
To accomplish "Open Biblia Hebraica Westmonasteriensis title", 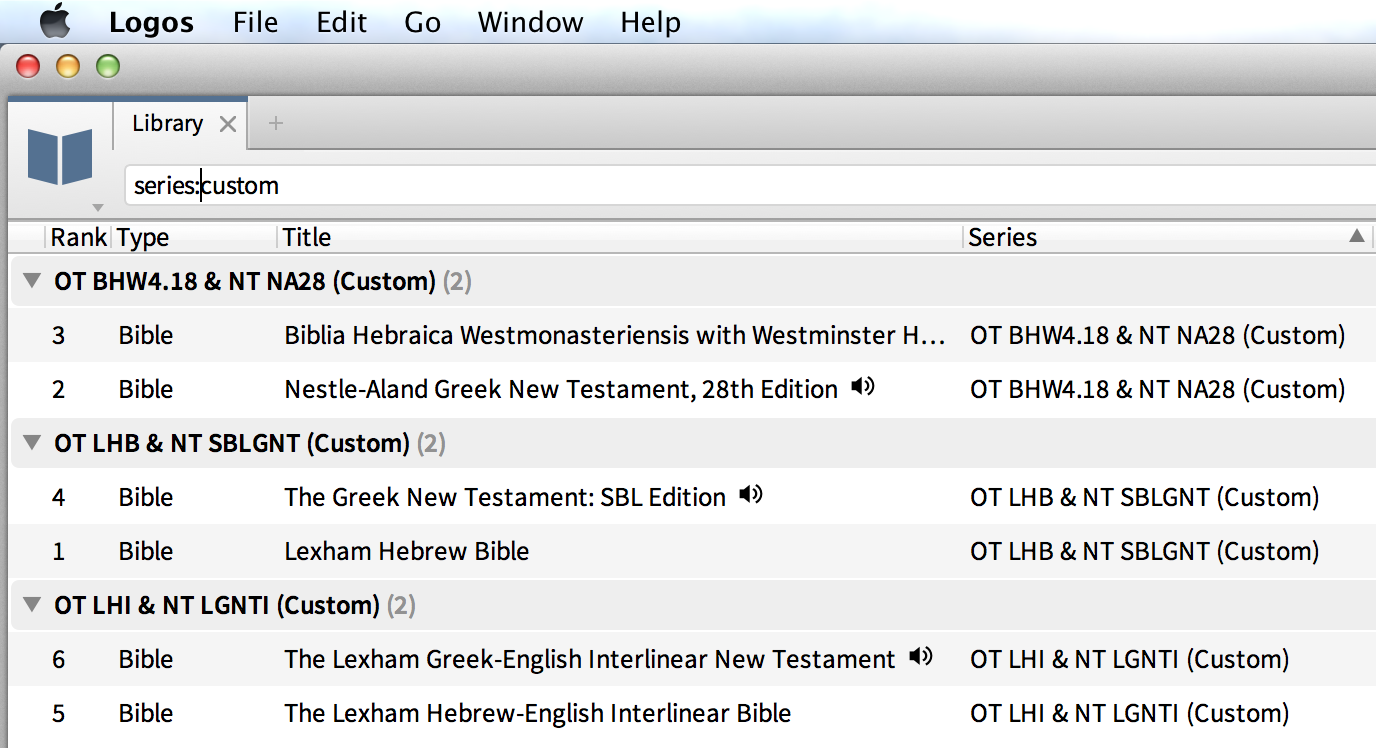I will [x=615, y=336].
